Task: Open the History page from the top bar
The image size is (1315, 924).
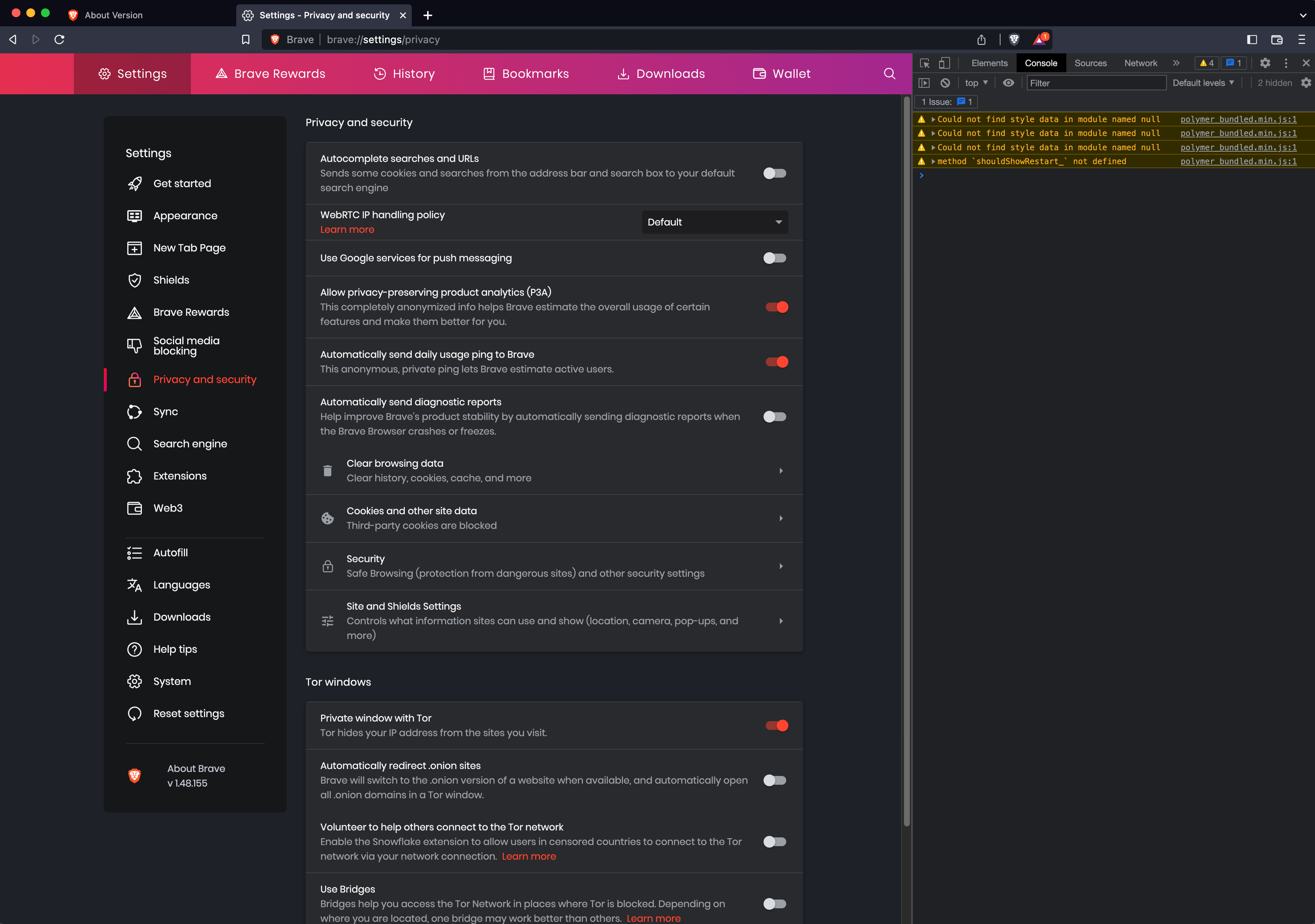Action: click(404, 73)
